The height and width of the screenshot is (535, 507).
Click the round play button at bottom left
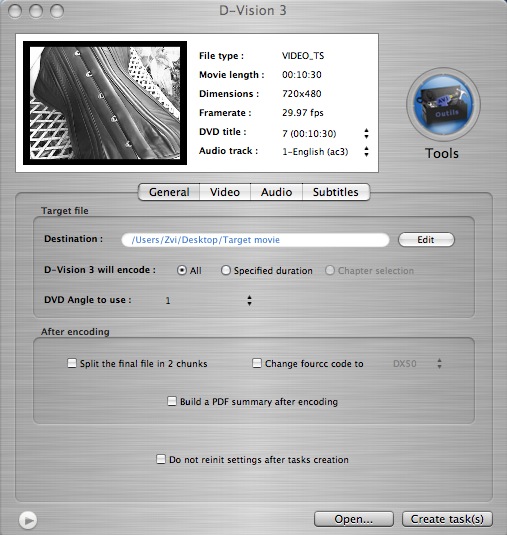[28, 520]
